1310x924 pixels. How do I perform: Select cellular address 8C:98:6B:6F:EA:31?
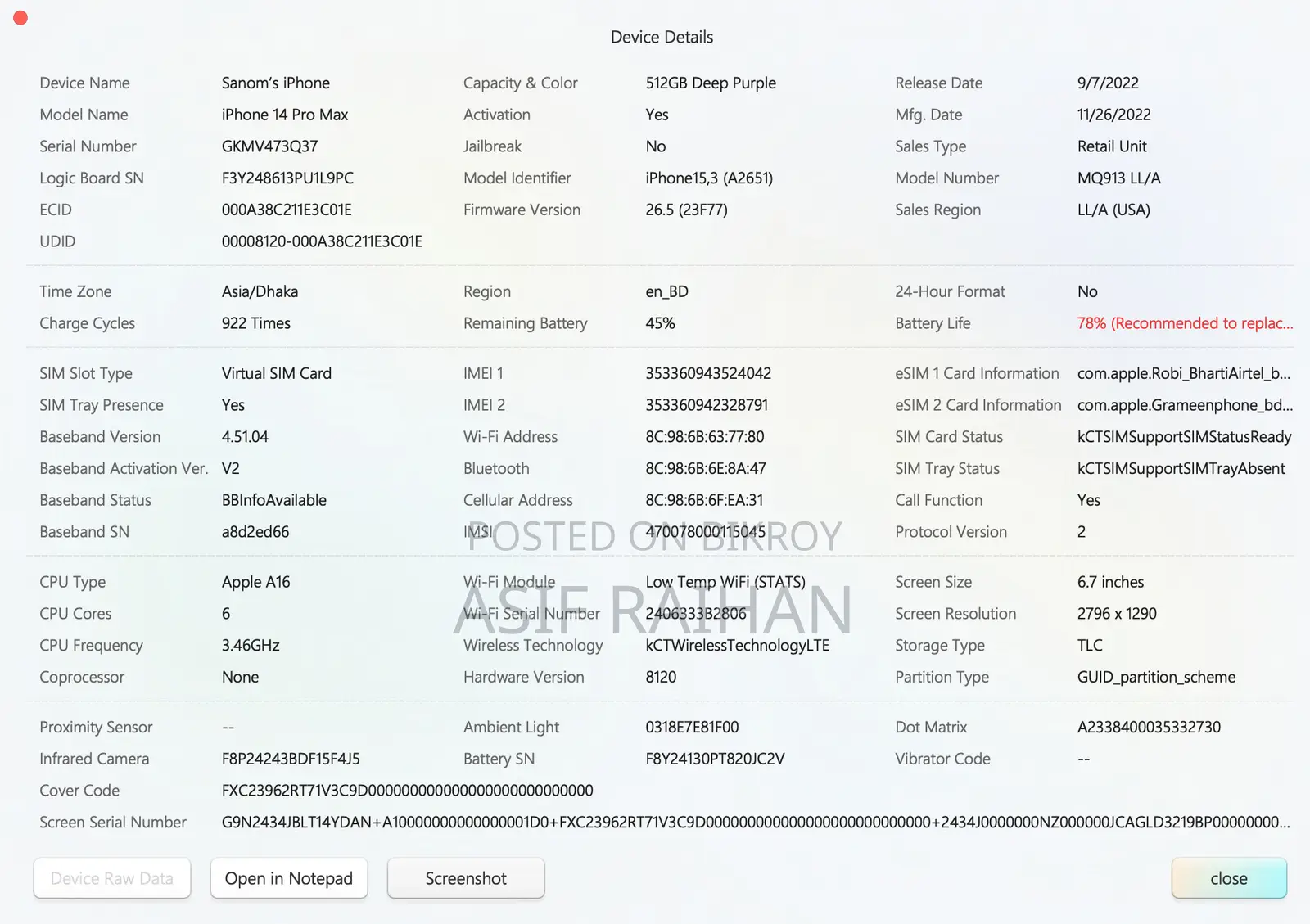[704, 500]
